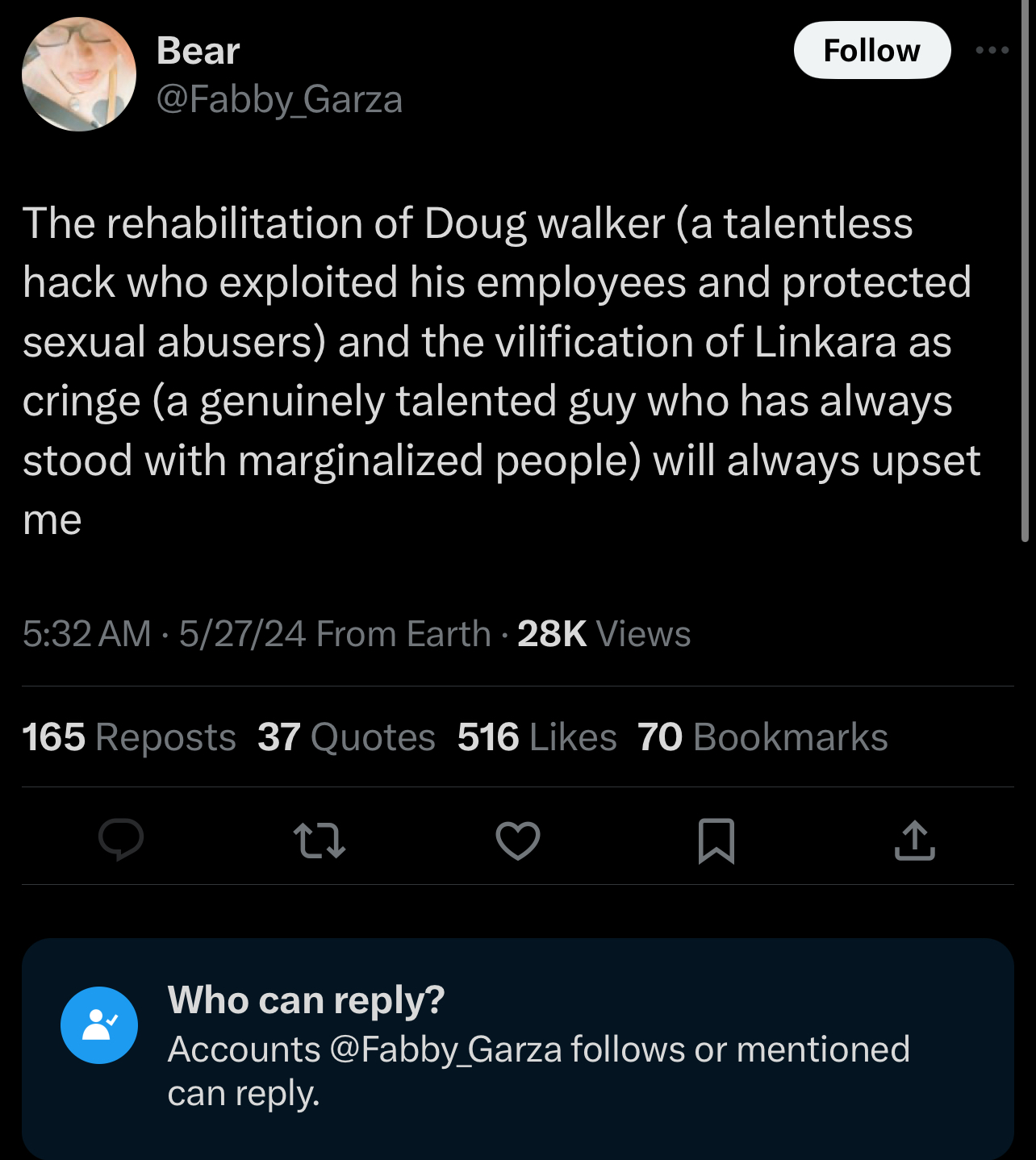Repost this tweet using retweet icon
Image resolution: width=1036 pixels, height=1160 pixels.
point(320,841)
